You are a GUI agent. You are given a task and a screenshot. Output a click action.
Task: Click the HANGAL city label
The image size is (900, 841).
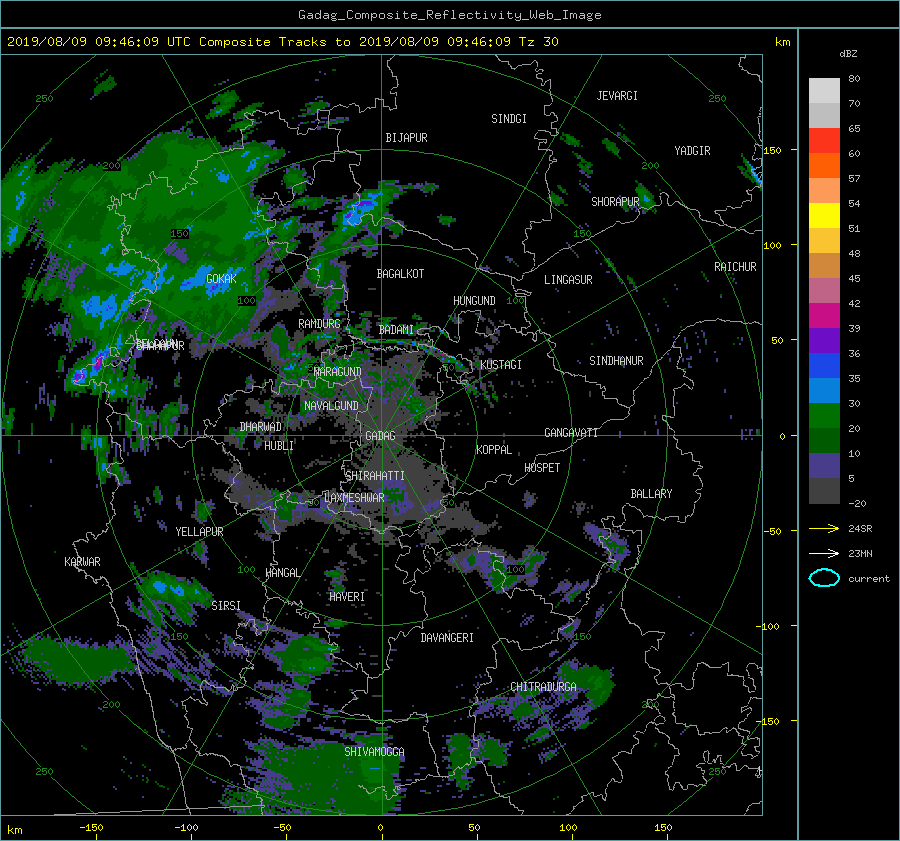(x=283, y=573)
